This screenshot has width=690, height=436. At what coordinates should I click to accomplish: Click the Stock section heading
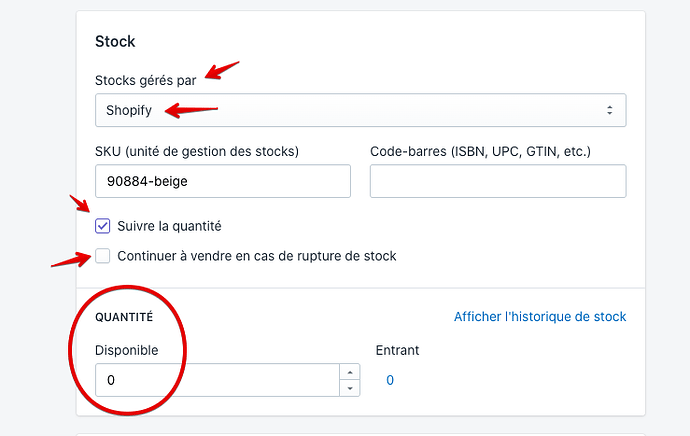pyautogui.click(x=115, y=42)
